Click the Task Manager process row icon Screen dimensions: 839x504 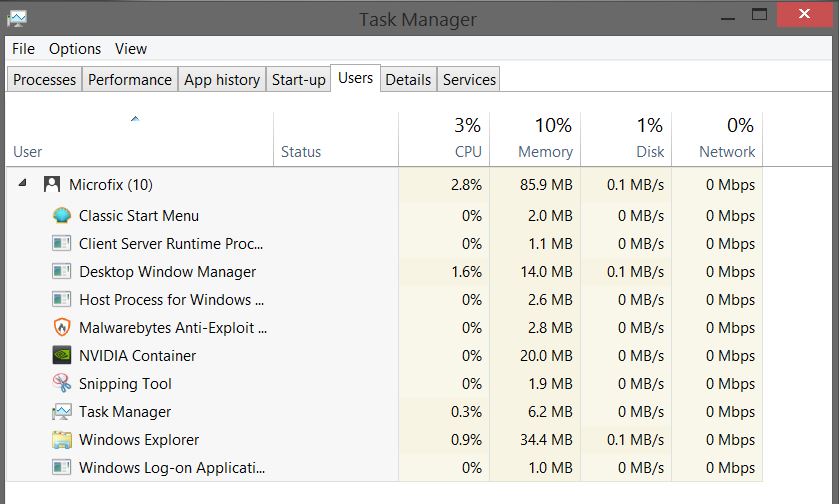[62, 412]
